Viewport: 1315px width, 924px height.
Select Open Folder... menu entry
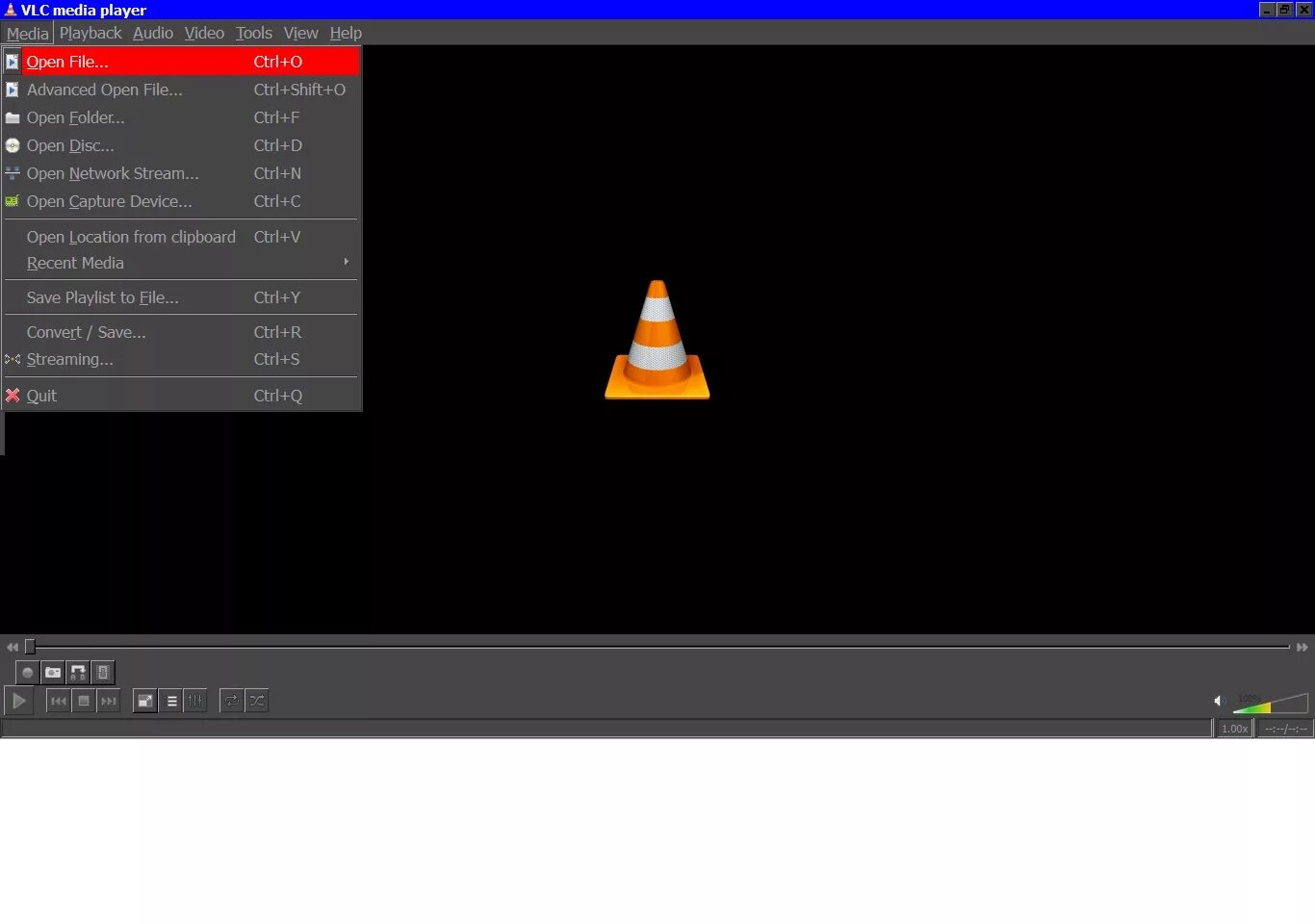(181, 117)
